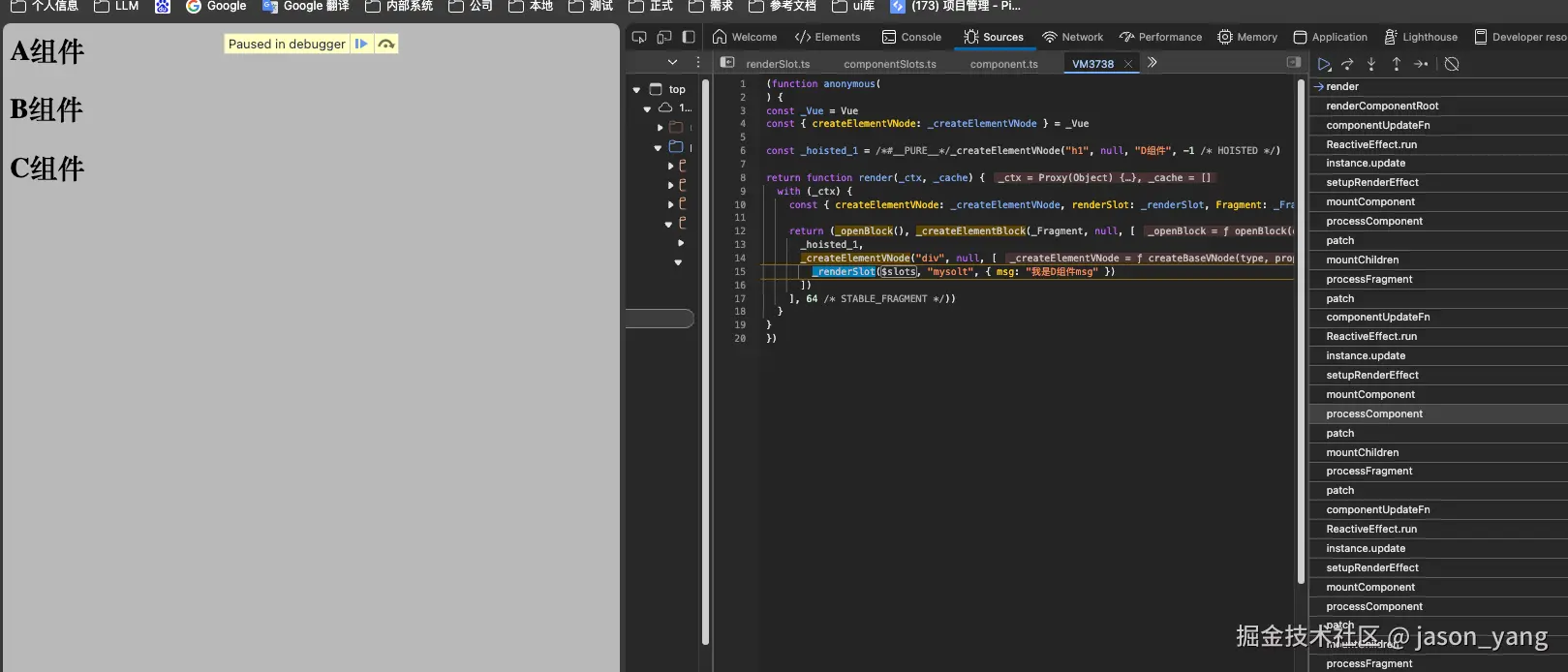Screen dimensions: 1568x672
Task: Step out of current function
Action: [x=1396, y=64]
